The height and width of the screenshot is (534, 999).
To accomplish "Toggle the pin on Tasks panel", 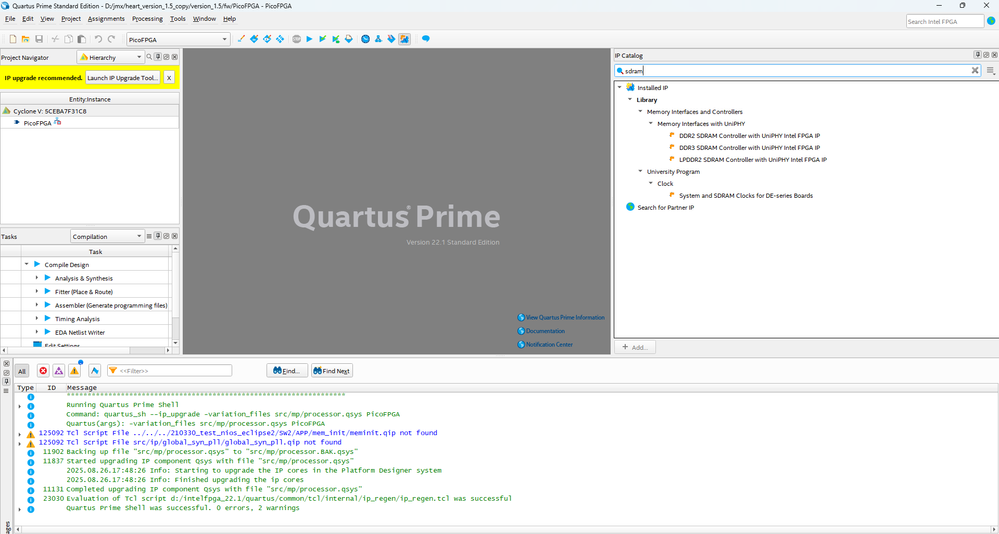I will [x=158, y=236].
